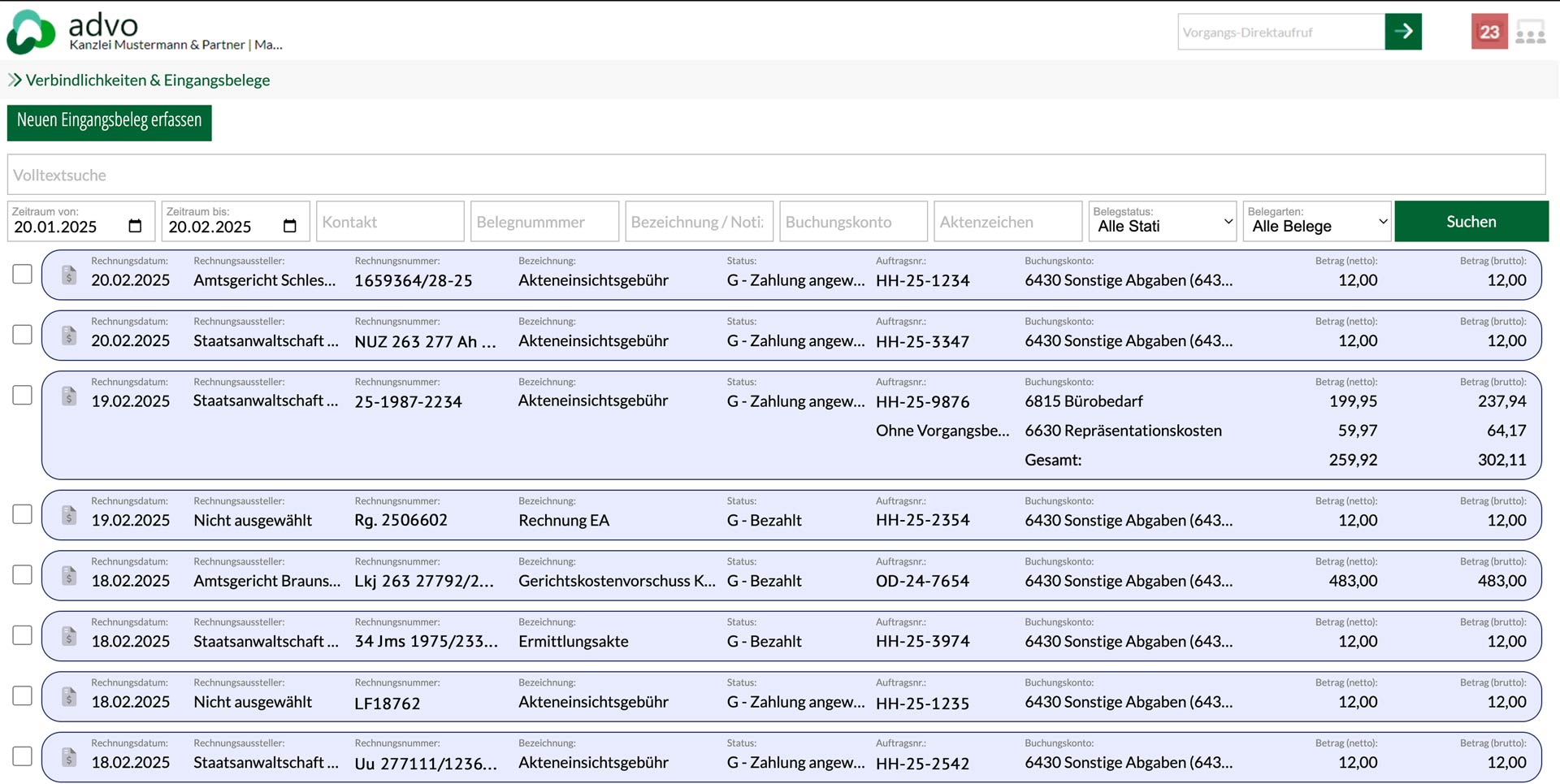
Task: Click the Buchungskonto filter field
Action: tap(853, 222)
